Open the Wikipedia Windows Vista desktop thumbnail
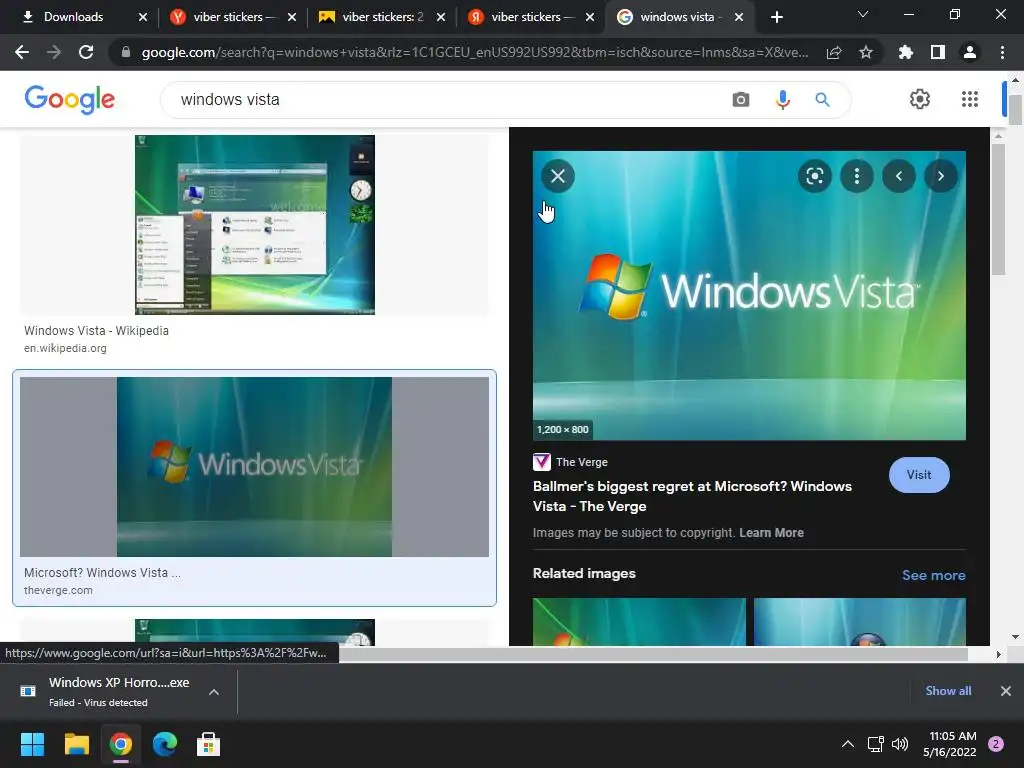Screen dimensions: 1024x768 click(x=255, y=225)
